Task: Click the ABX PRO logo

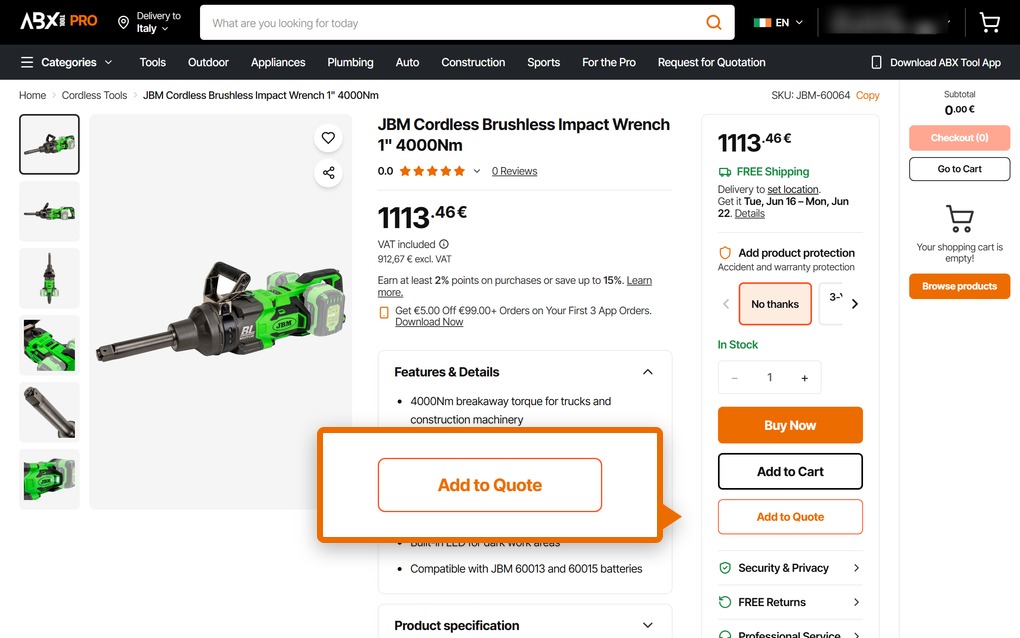Action: [59, 21]
